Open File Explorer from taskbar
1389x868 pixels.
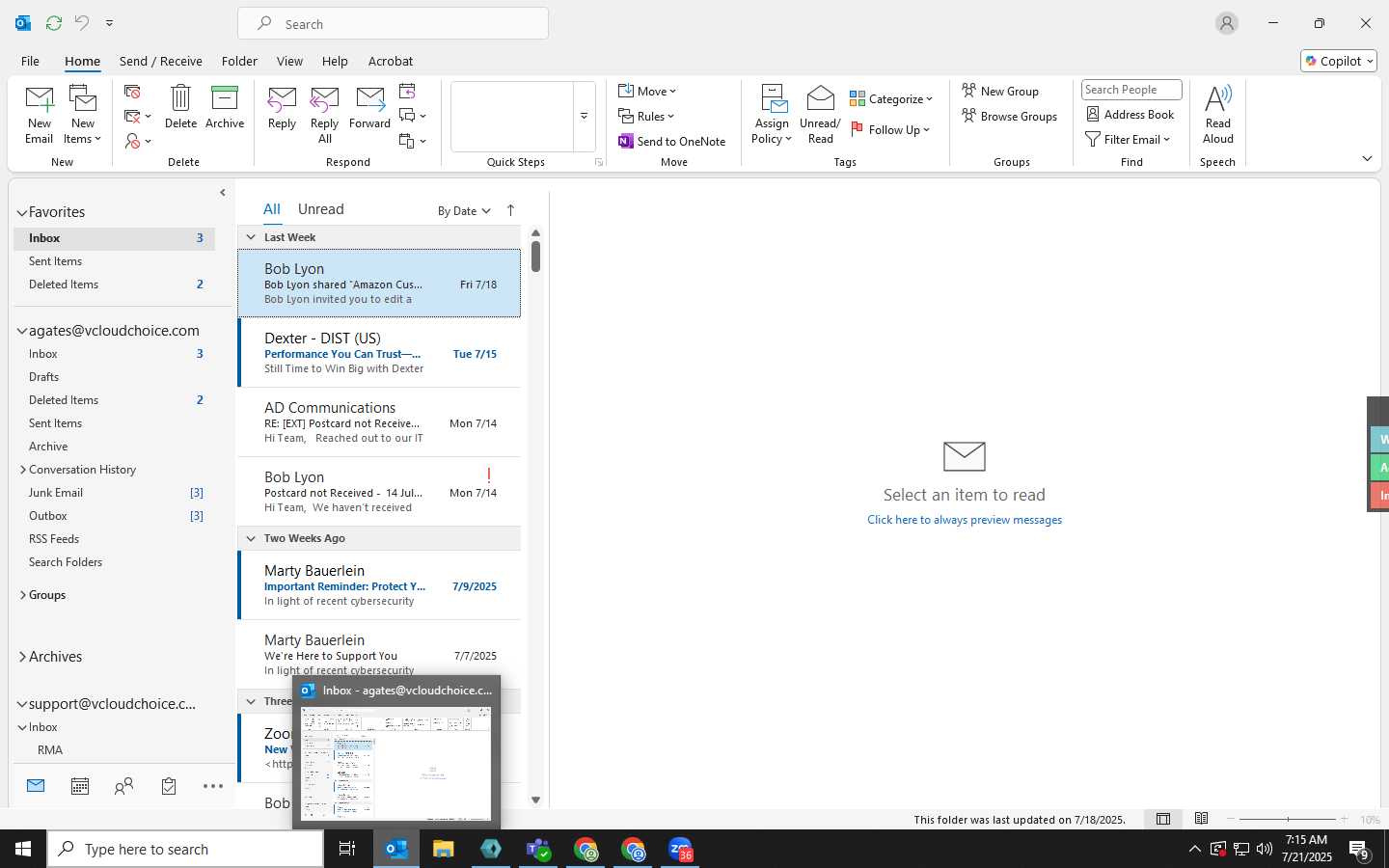pos(443,849)
